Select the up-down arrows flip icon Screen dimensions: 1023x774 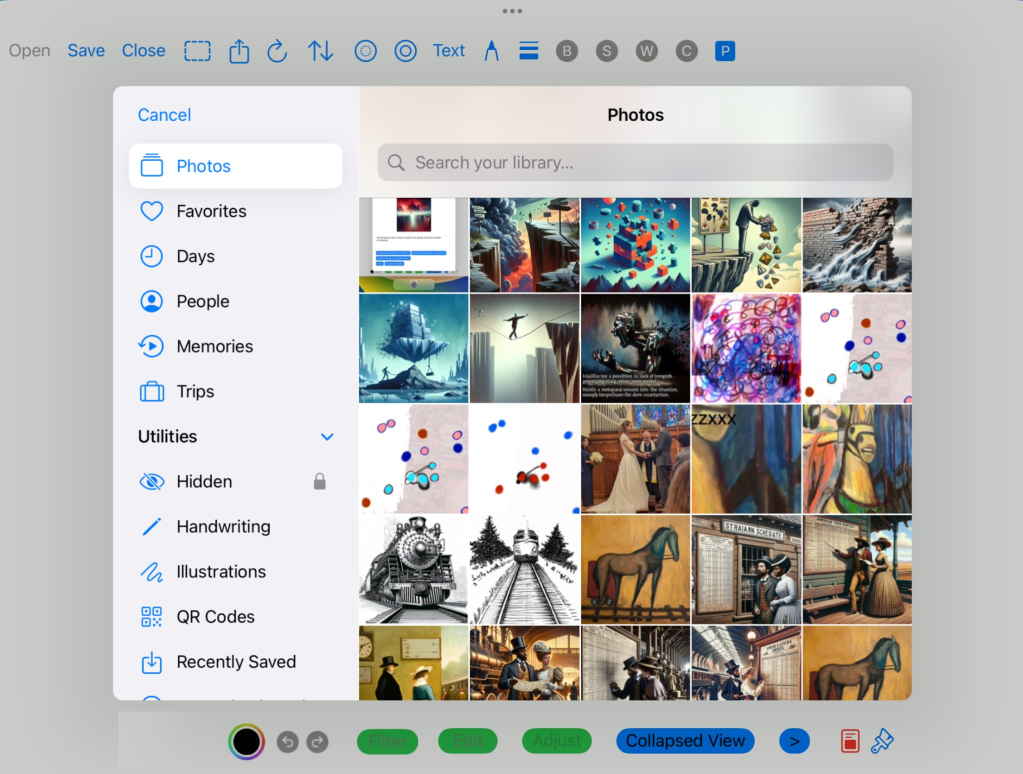pos(320,51)
